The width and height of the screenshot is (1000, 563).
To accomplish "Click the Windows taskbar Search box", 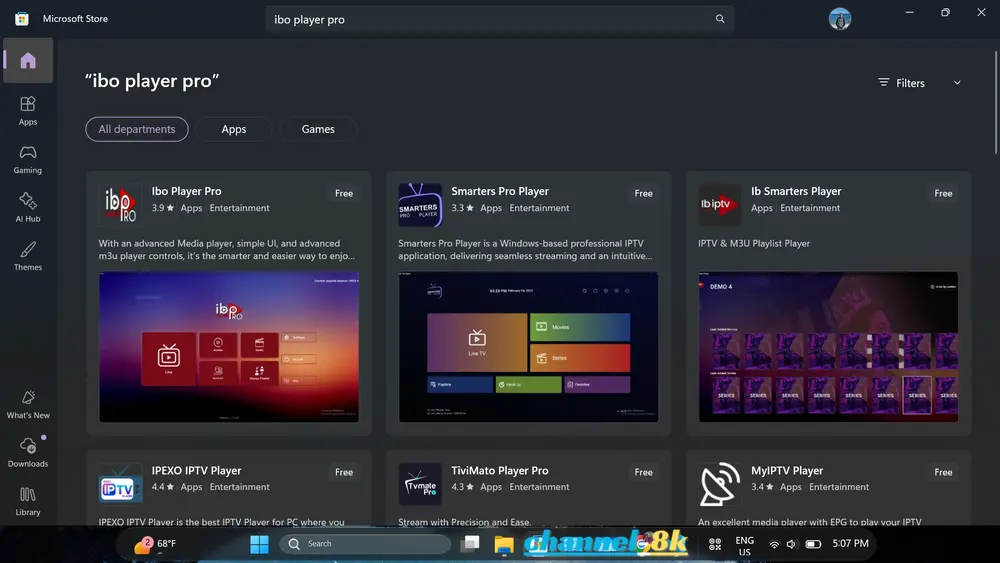I will [365, 544].
